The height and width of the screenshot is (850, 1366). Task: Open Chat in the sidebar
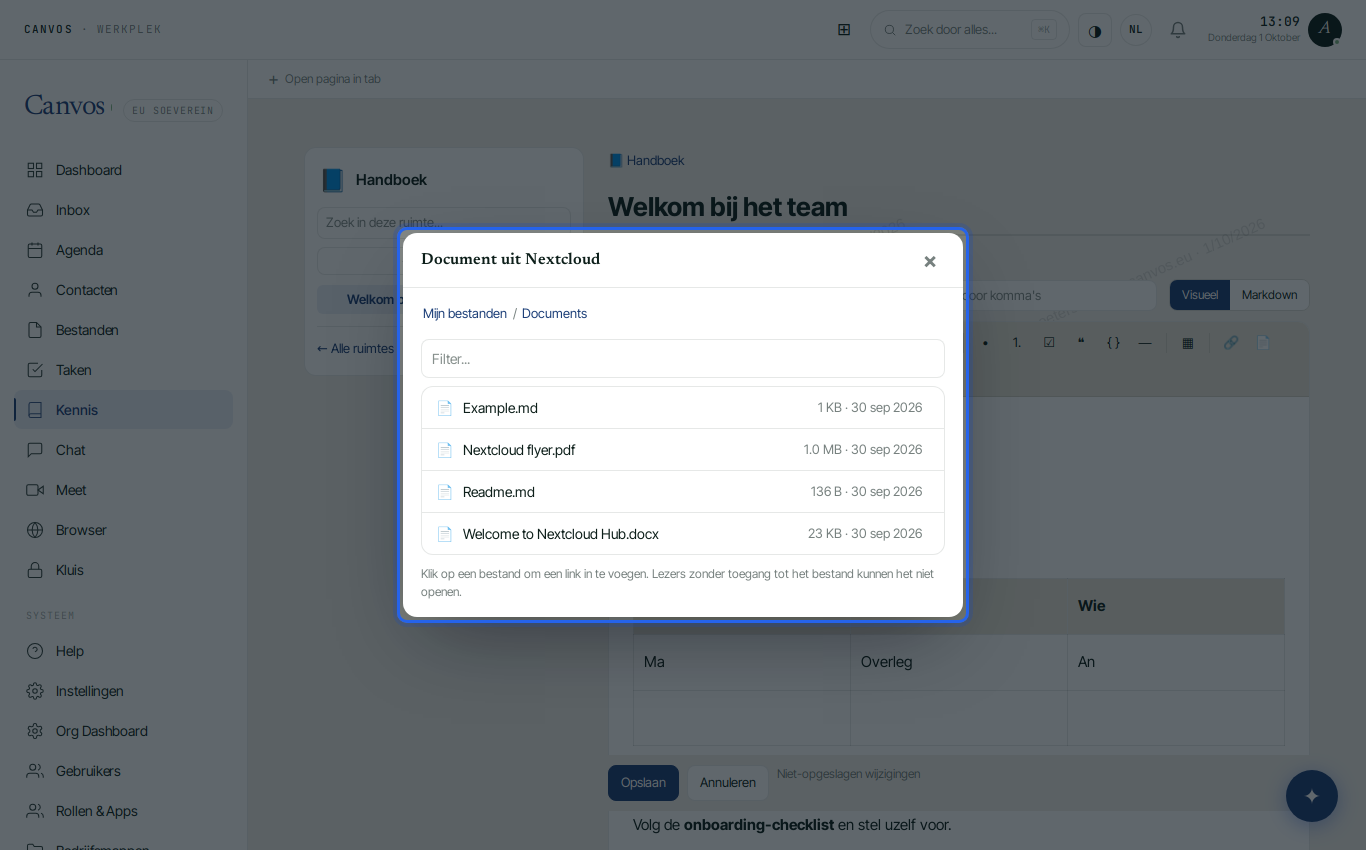pyautogui.click(x=123, y=450)
